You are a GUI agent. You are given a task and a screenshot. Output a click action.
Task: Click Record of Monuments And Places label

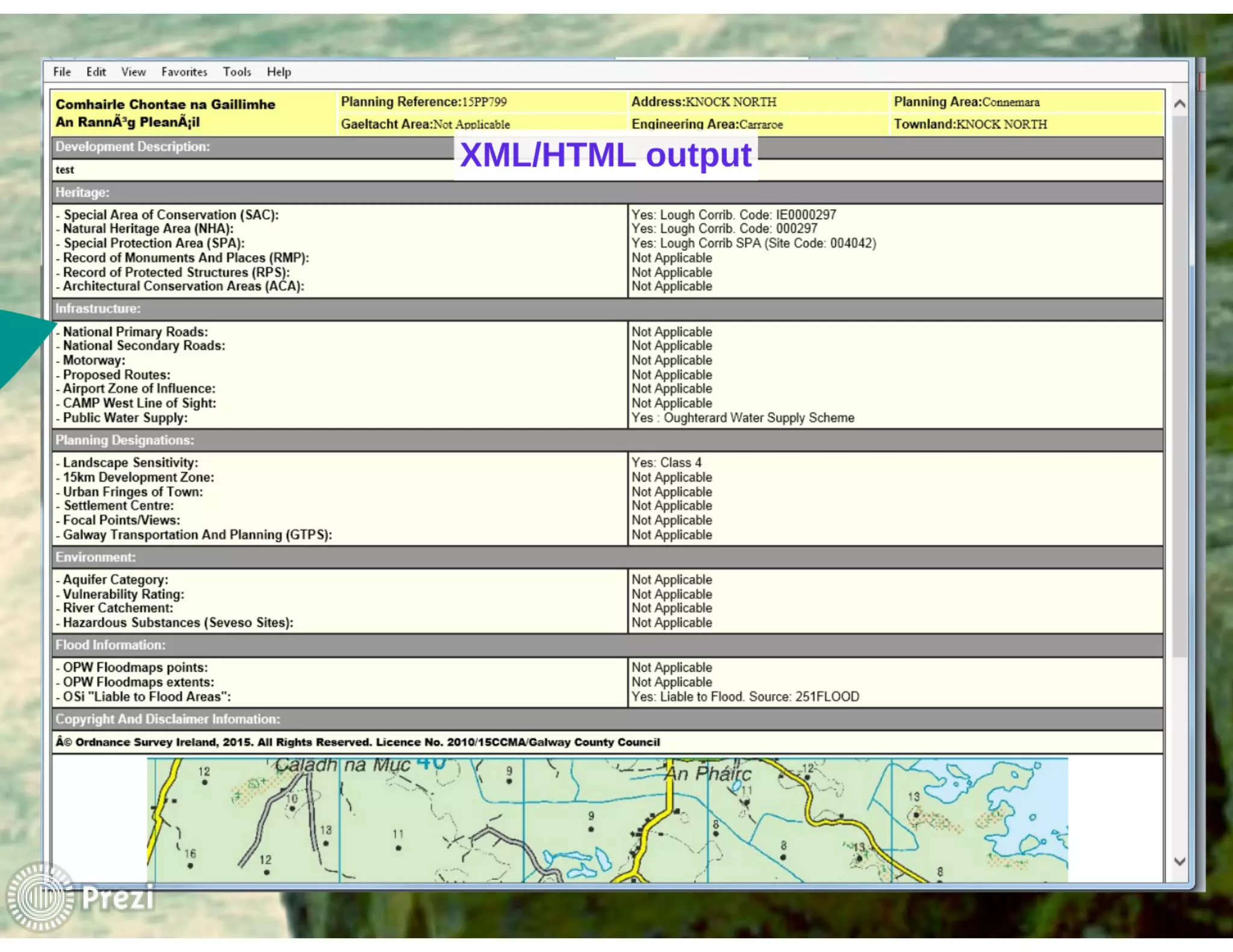point(186,258)
